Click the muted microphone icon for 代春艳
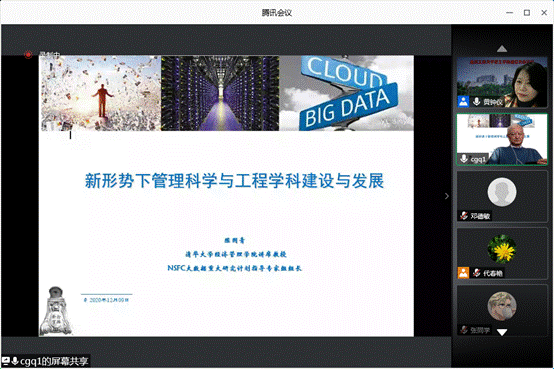Screen dimensions: 554x369 (477, 273)
